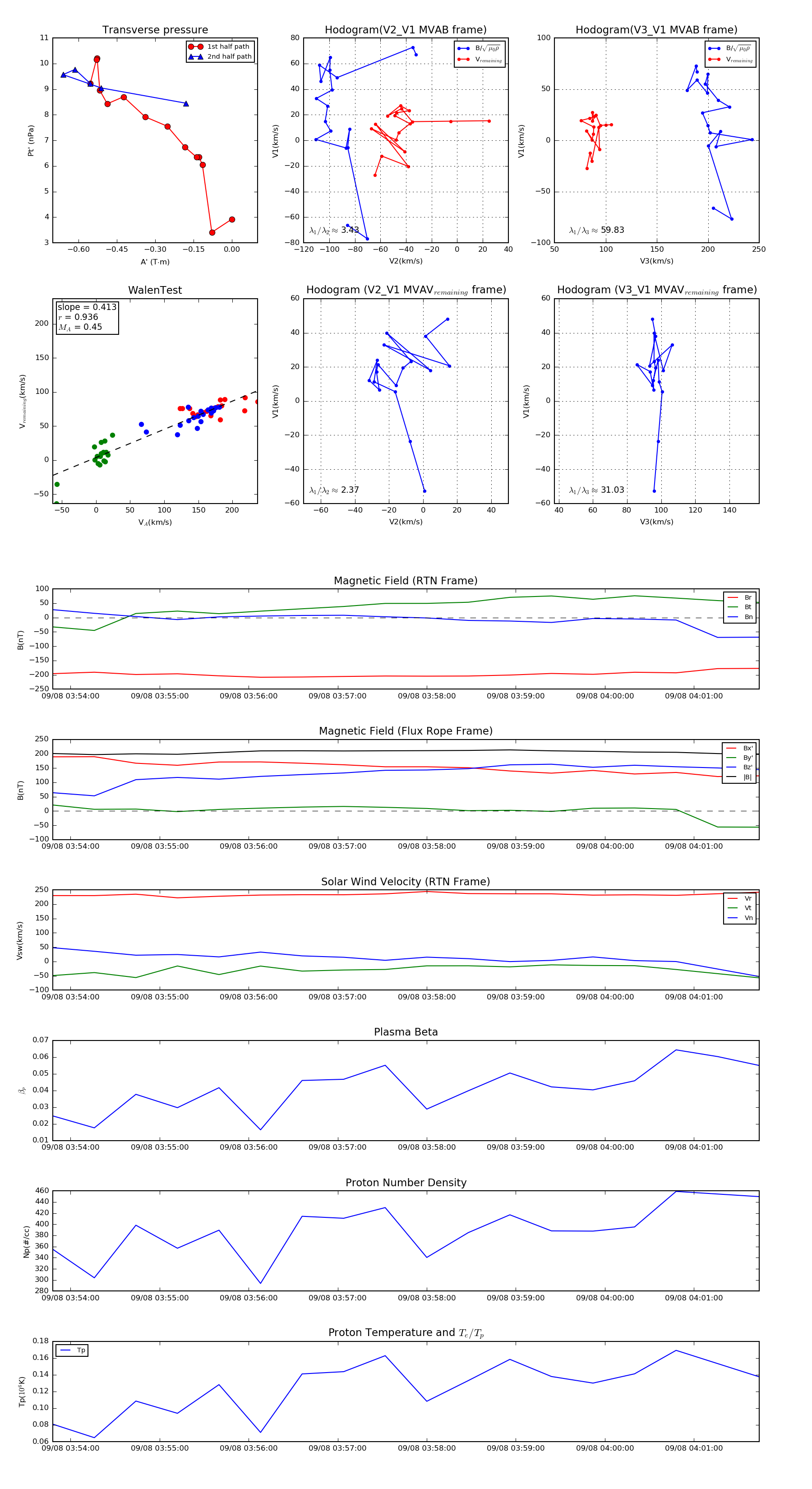Viewport: 812px width, 1489px height.
Task: Click the "V_A(km/s)" x-axis label
Action: [155, 522]
